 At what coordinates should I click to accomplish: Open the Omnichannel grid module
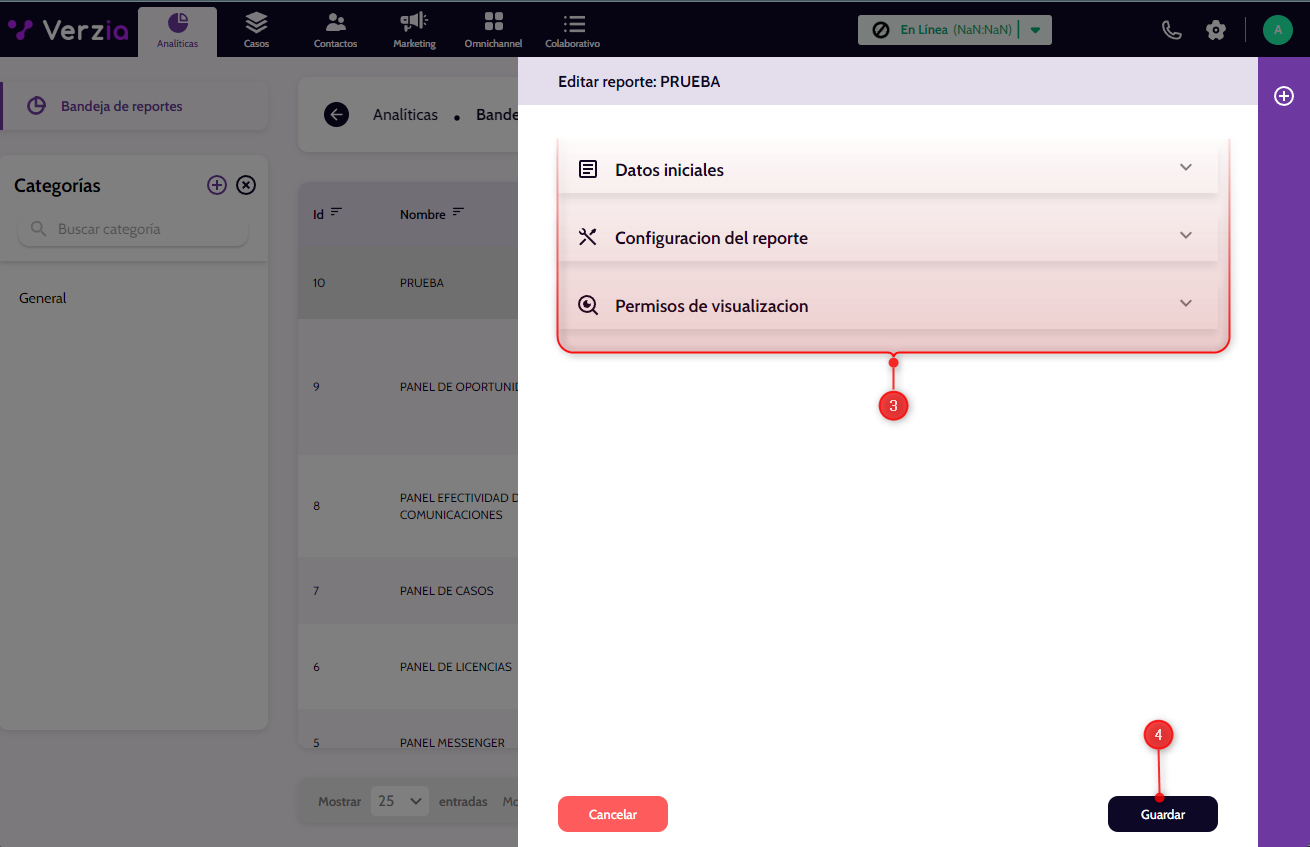pos(493,31)
